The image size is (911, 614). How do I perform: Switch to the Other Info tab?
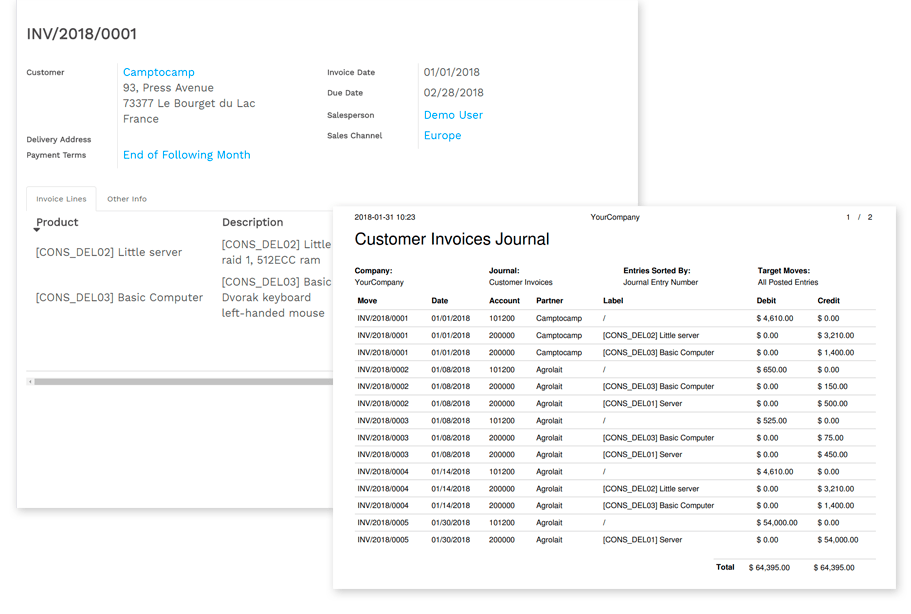127,199
